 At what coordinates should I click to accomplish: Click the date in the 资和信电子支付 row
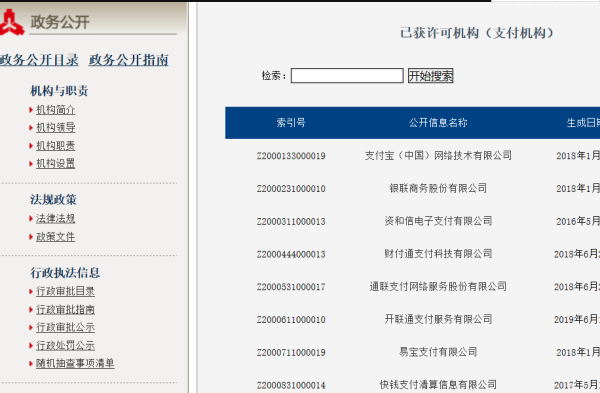point(578,222)
